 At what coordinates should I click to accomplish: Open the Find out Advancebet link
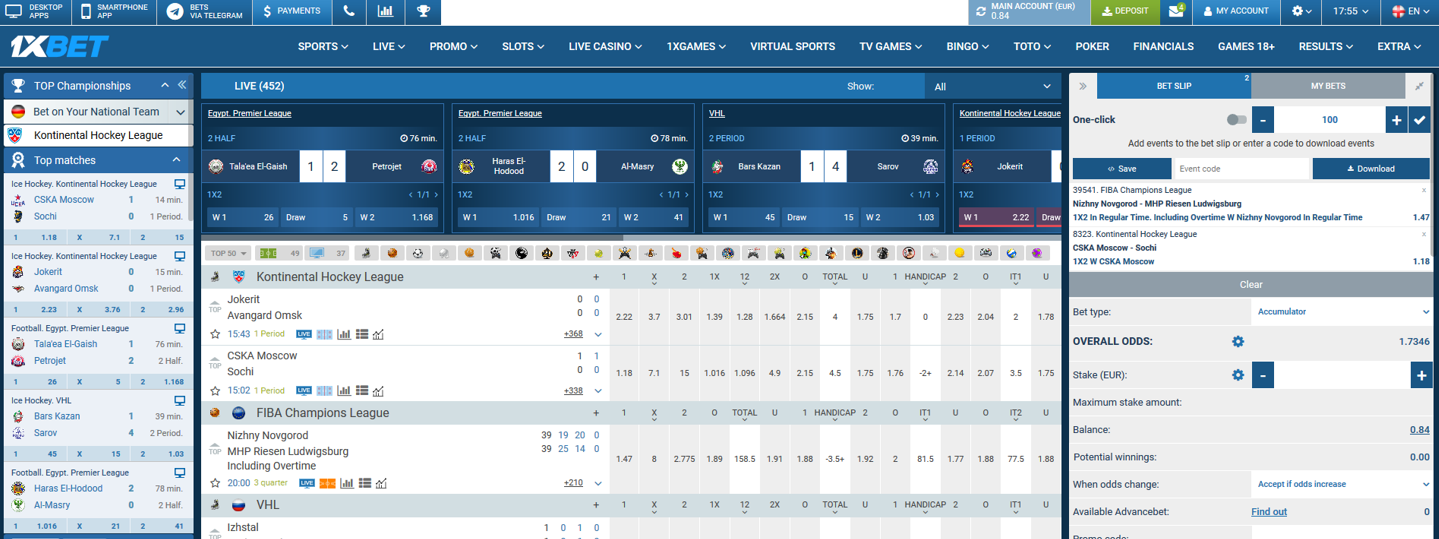pos(1269,512)
